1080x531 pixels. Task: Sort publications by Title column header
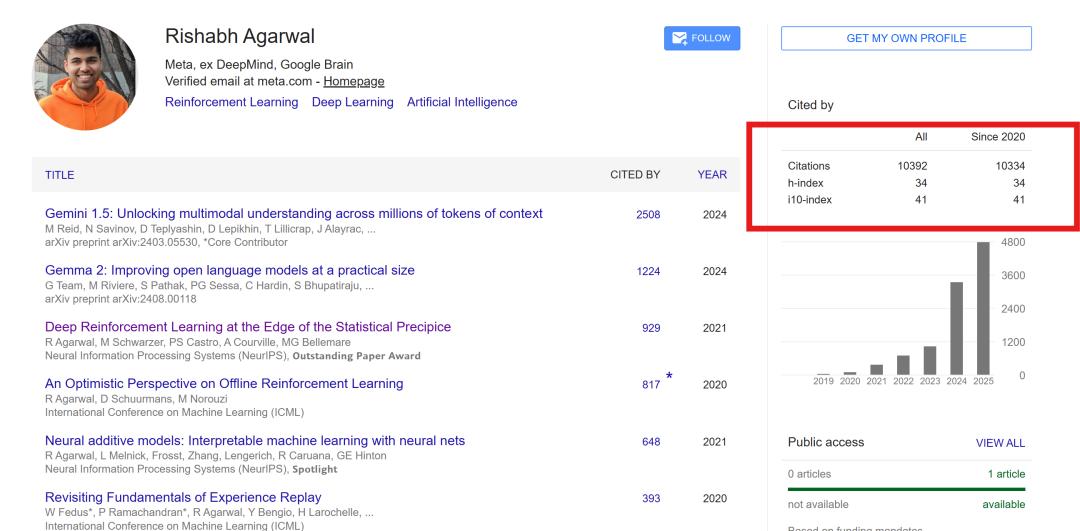60,175
